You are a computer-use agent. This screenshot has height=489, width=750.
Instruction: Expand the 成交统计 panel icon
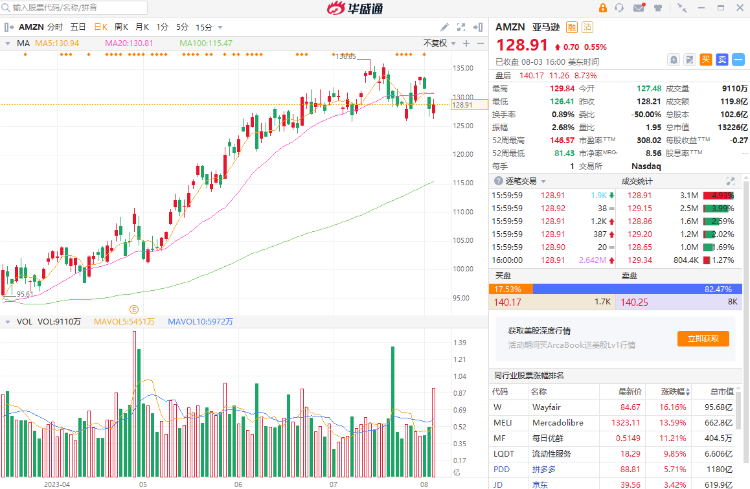[730, 181]
